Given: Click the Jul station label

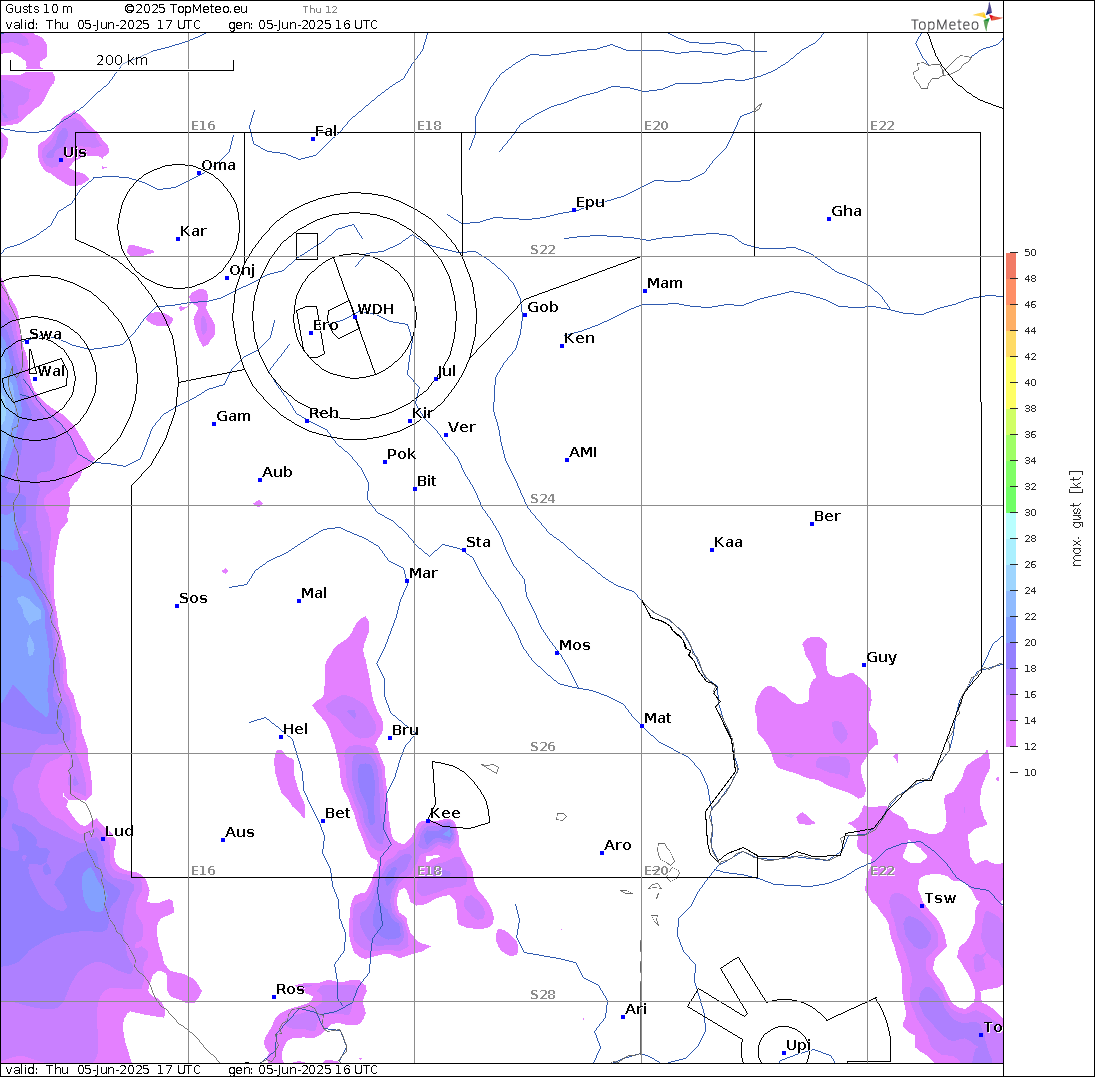Looking at the screenshot, I should coord(447,371).
